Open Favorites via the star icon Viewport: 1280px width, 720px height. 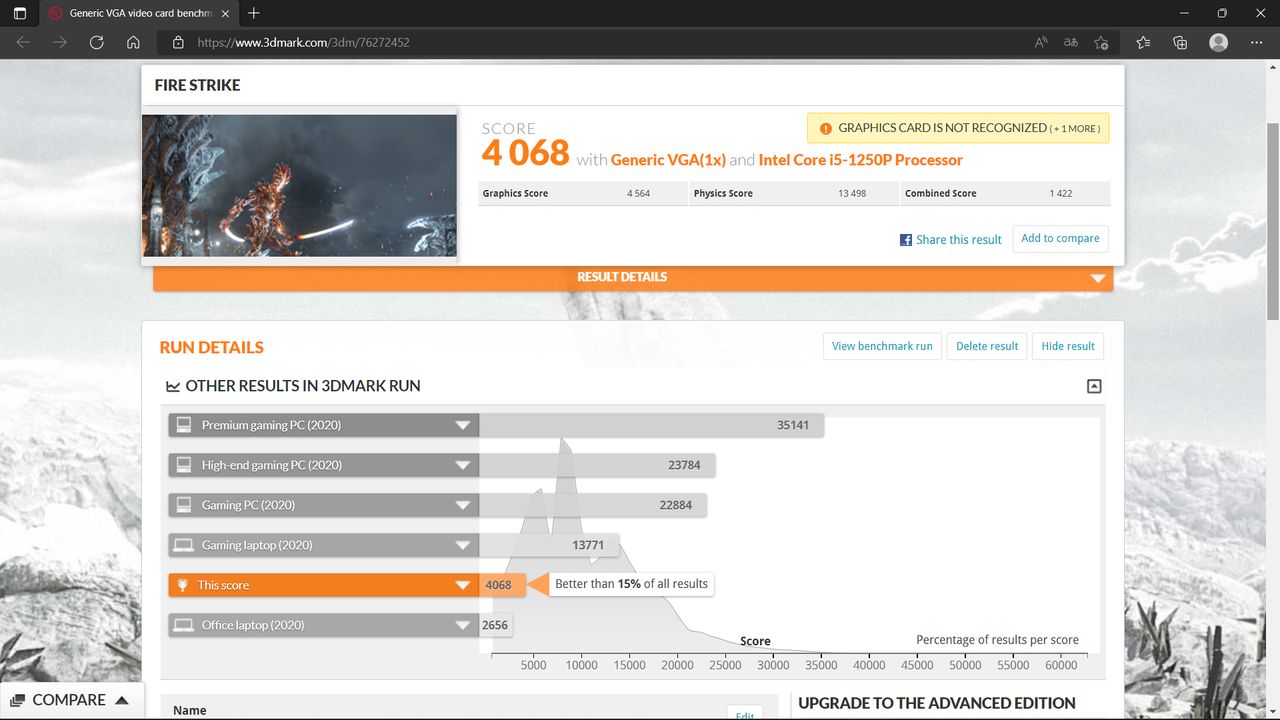1141,42
